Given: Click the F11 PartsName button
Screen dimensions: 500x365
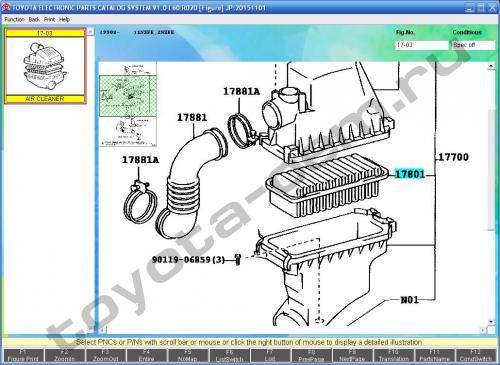Looking at the screenshot, I should tap(434, 355).
